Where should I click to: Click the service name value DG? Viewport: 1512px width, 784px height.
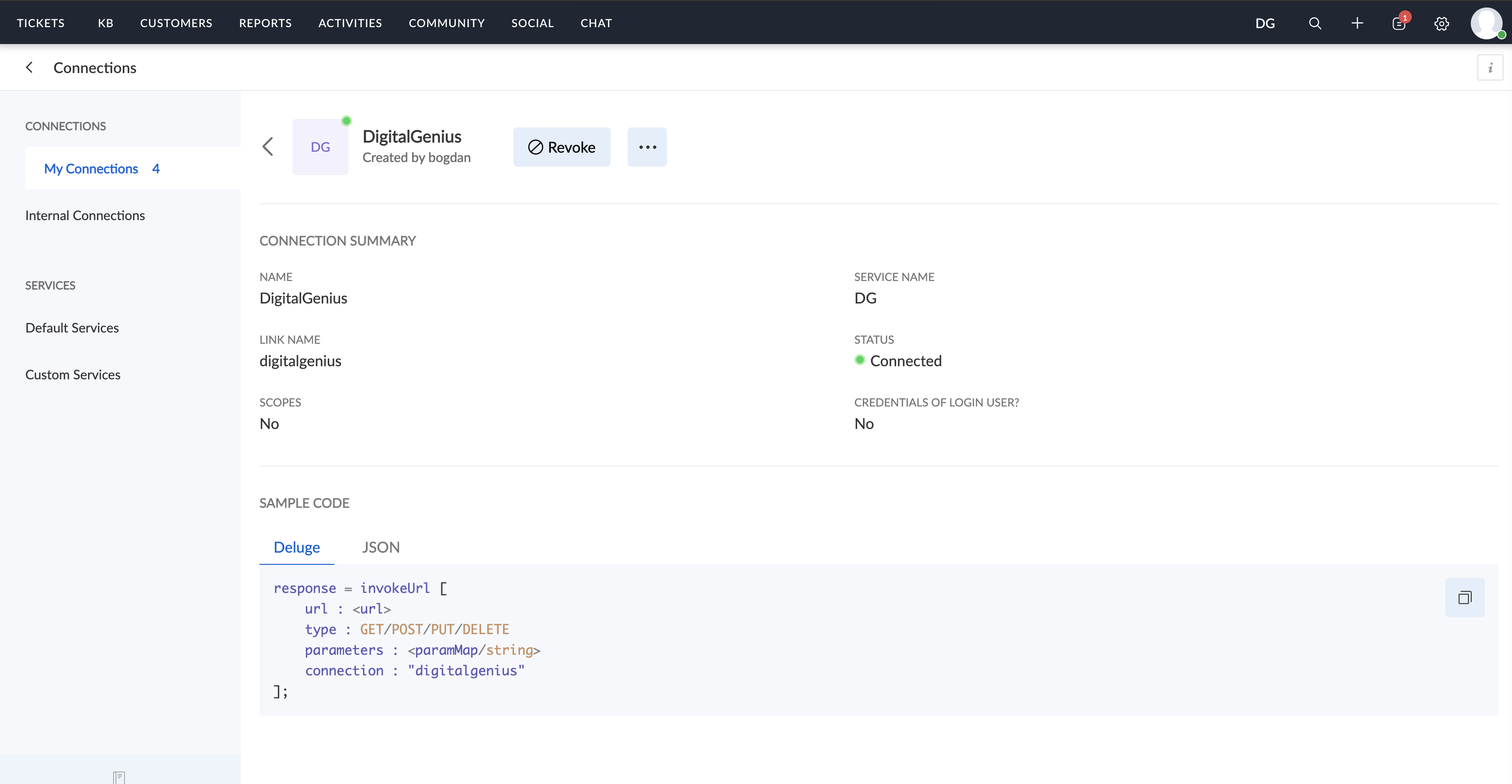(865, 297)
